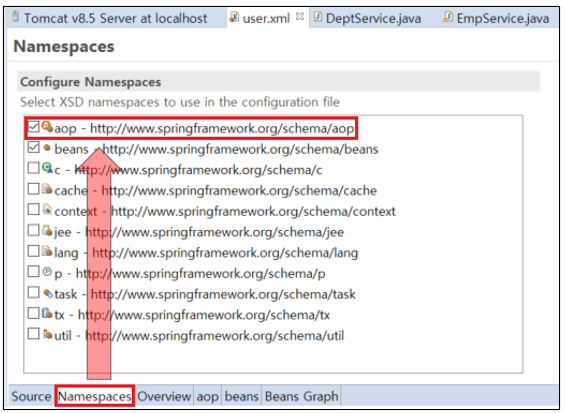The height and width of the screenshot is (413, 565).
Task: Select the context schema URL text
Action: point(253,211)
